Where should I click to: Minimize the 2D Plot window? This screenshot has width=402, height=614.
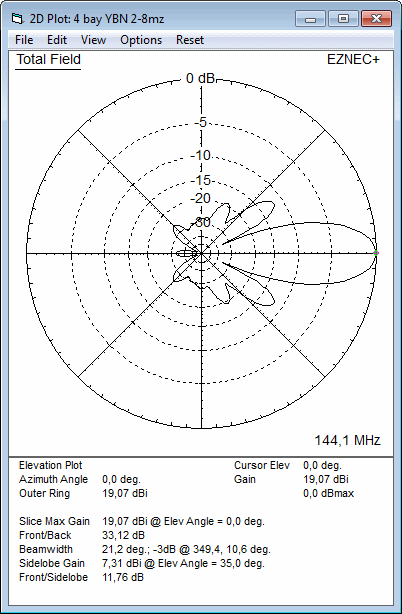(x=310, y=19)
